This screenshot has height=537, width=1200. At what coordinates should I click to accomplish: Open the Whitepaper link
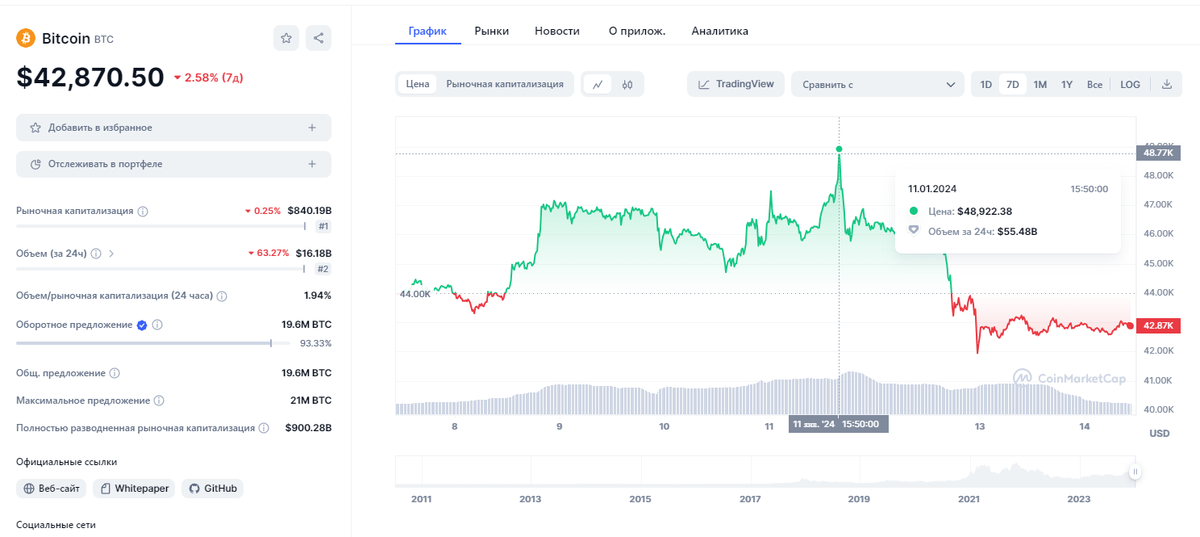coord(134,489)
